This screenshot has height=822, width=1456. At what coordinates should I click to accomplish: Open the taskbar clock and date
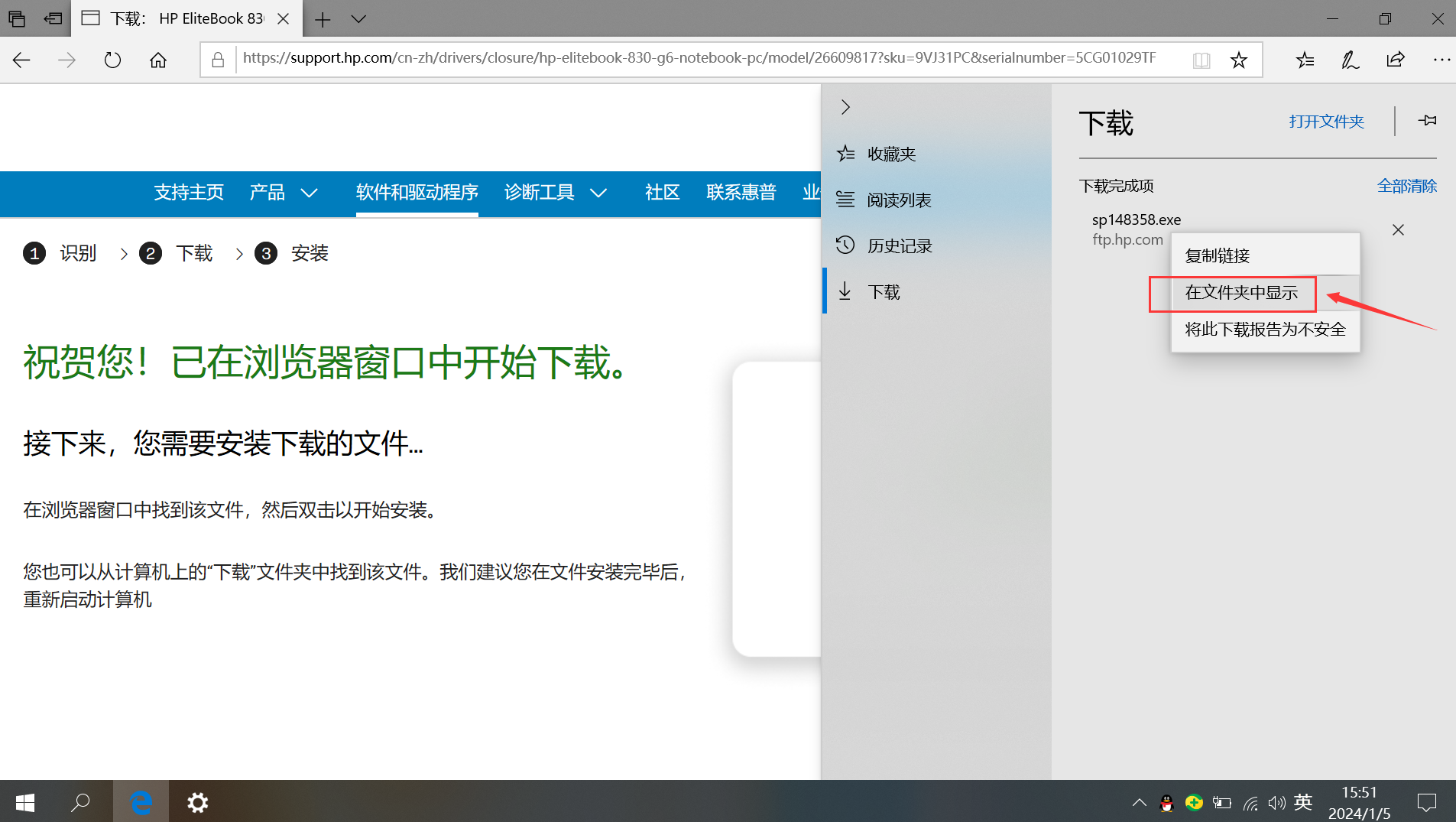point(1359,802)
